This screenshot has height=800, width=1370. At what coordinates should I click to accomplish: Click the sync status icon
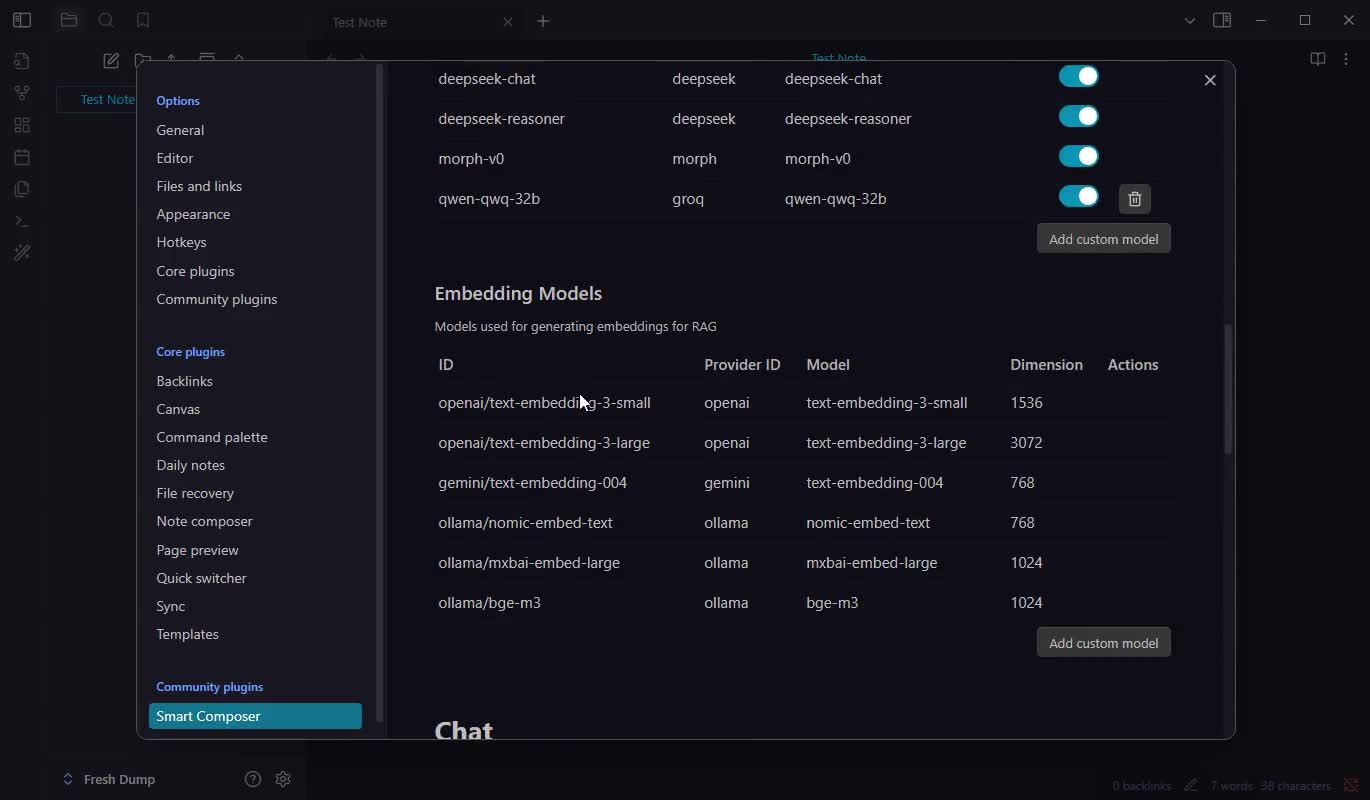1350,786
